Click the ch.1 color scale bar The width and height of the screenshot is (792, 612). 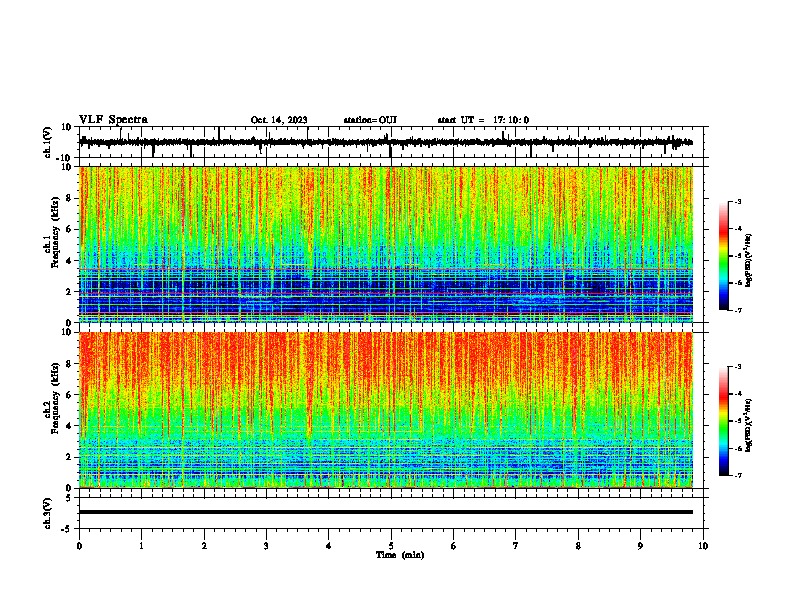[724, 256]
